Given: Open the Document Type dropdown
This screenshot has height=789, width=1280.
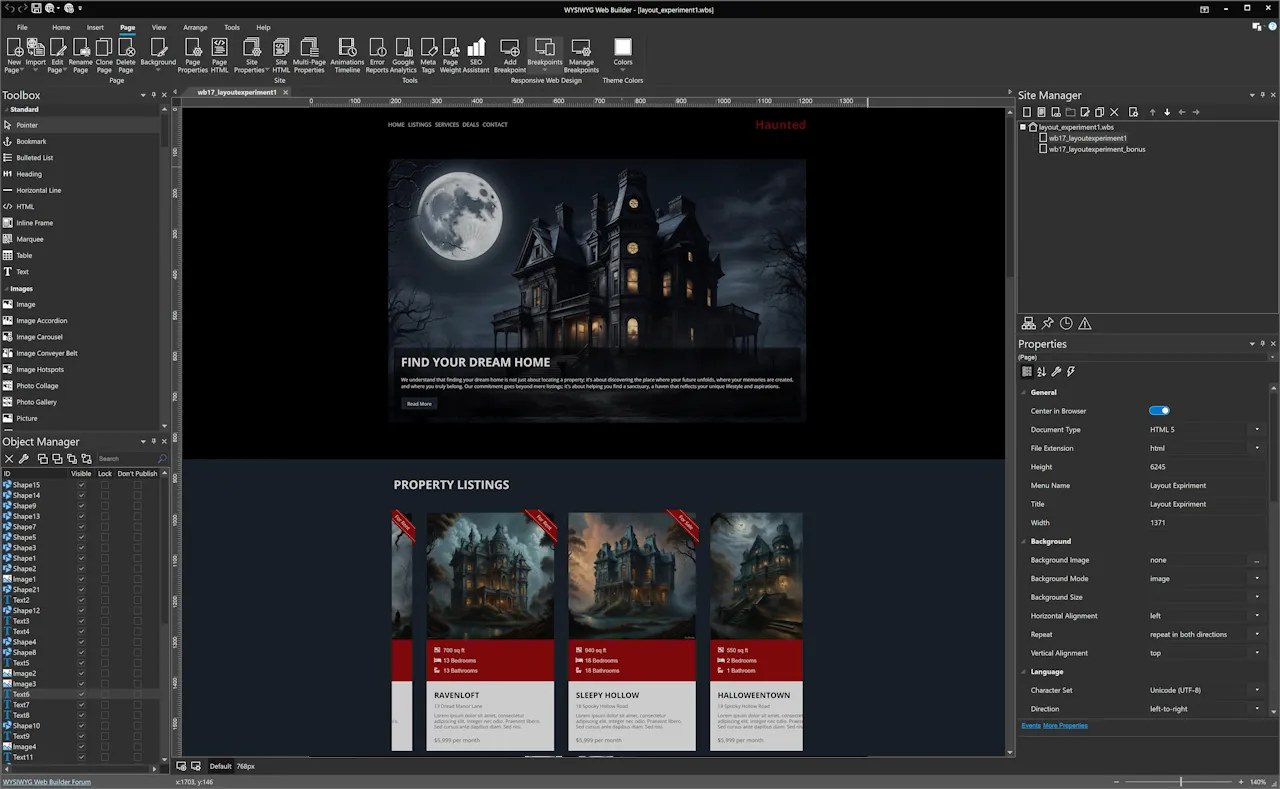Looking at the screenshot, I should pyautogui.click(x=1256, y=429).
